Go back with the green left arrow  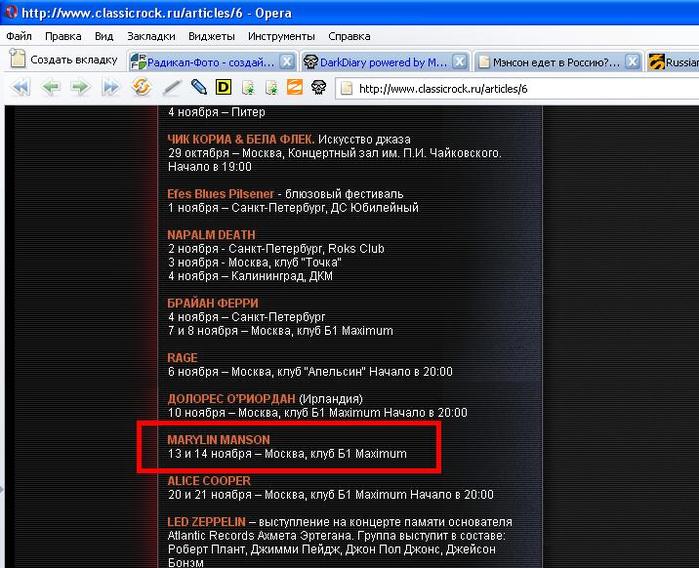click(50, 87)
